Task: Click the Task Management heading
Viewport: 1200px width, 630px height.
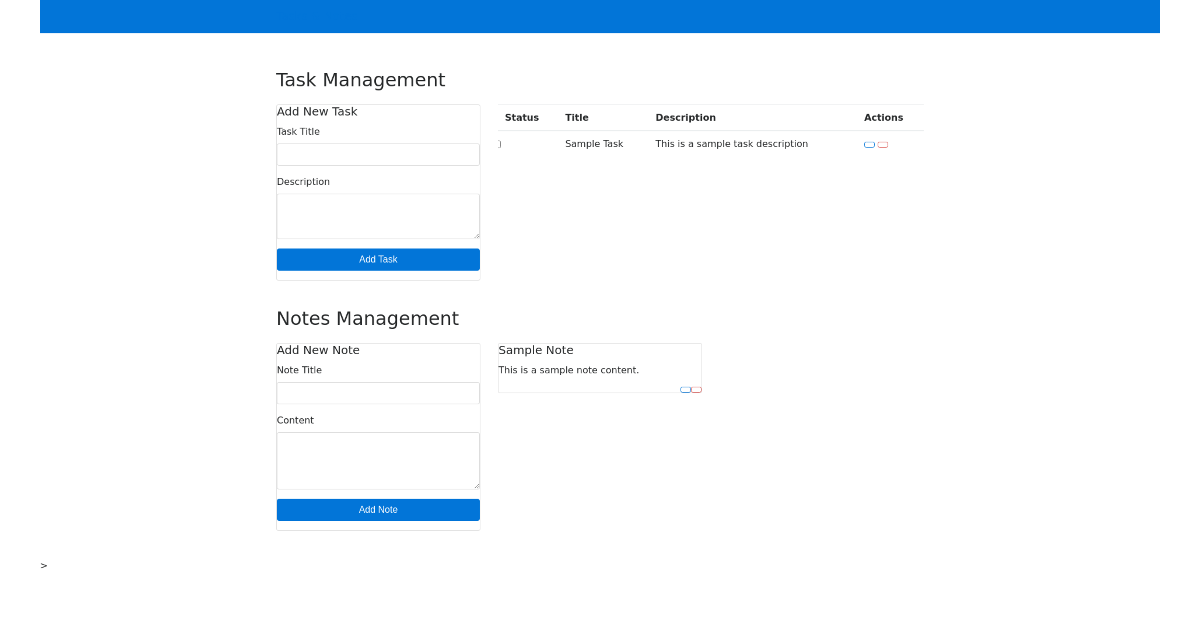Action: point(360,80)
